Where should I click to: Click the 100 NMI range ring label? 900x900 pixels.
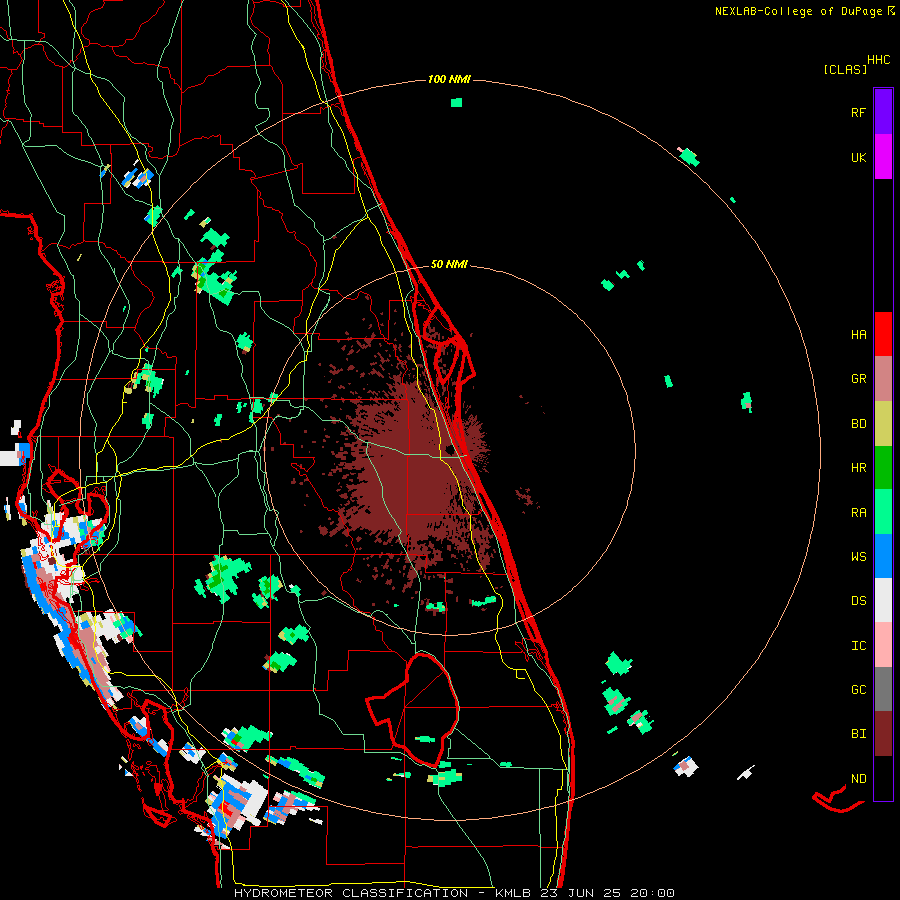click(449, 79)
